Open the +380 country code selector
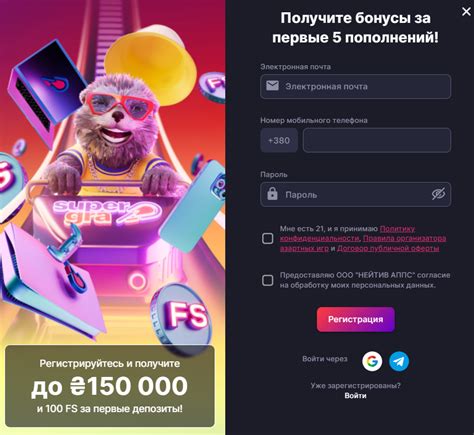 coord(279,140)
